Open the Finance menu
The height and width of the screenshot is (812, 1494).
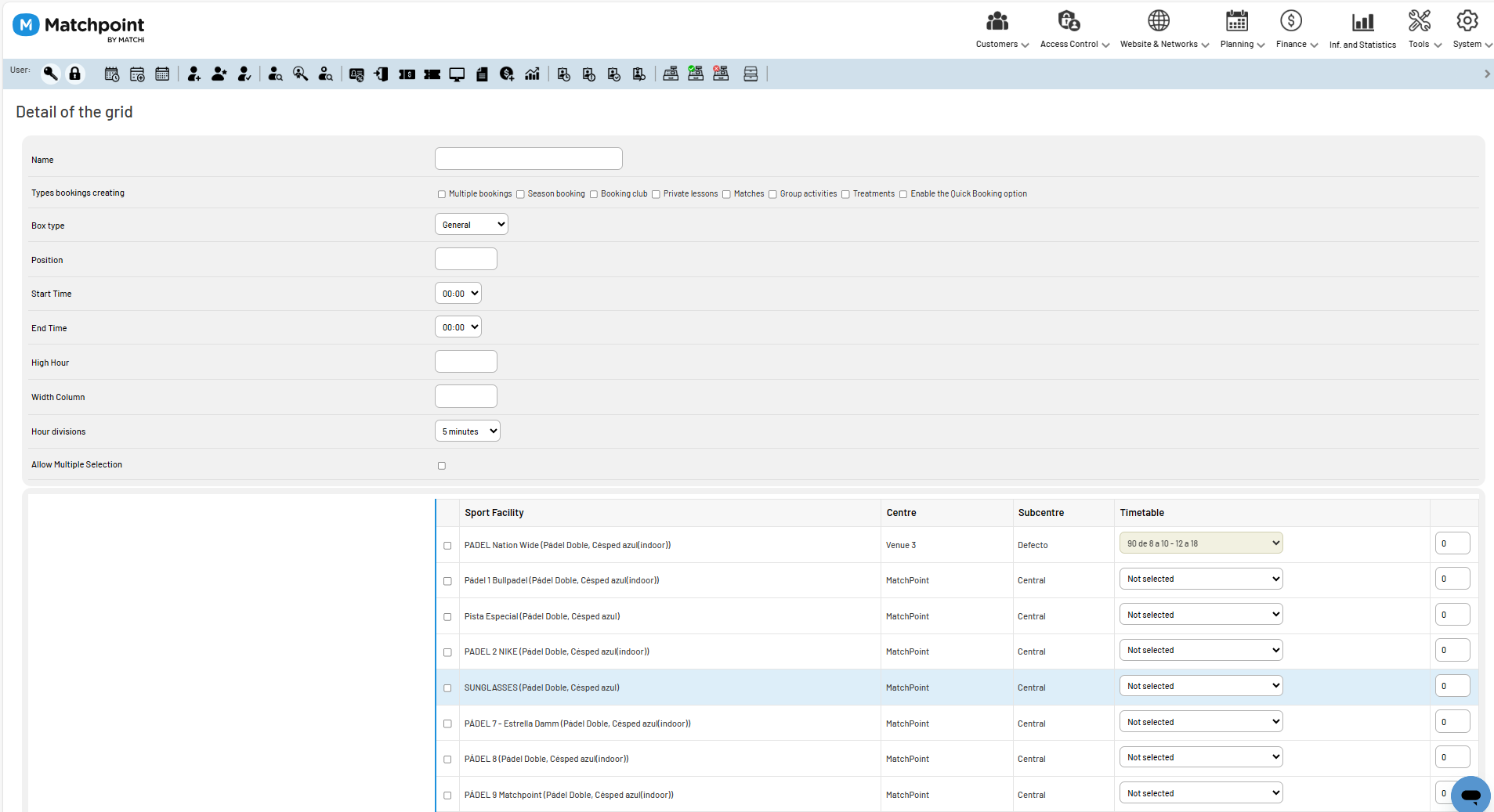click(1297, 29)
